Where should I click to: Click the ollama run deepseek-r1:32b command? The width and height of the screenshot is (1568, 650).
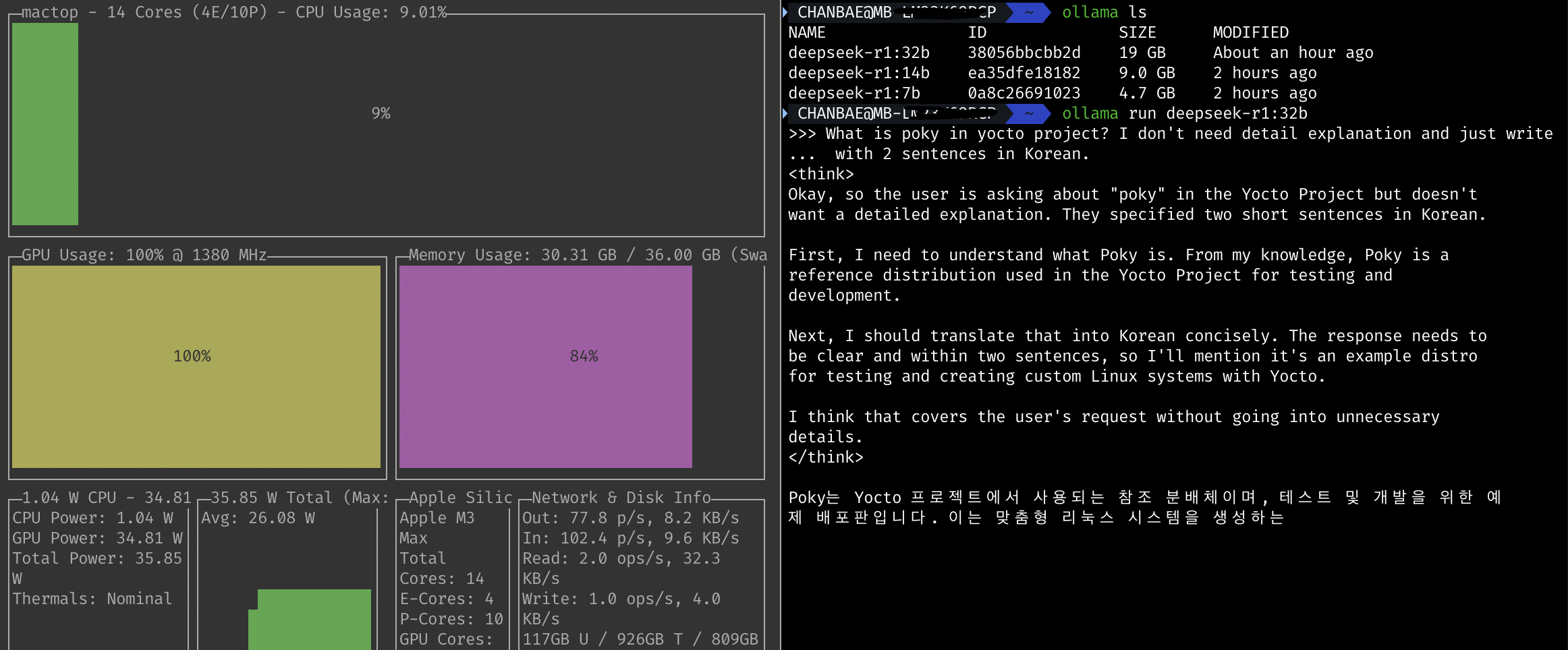click(x=1185, y=113)
